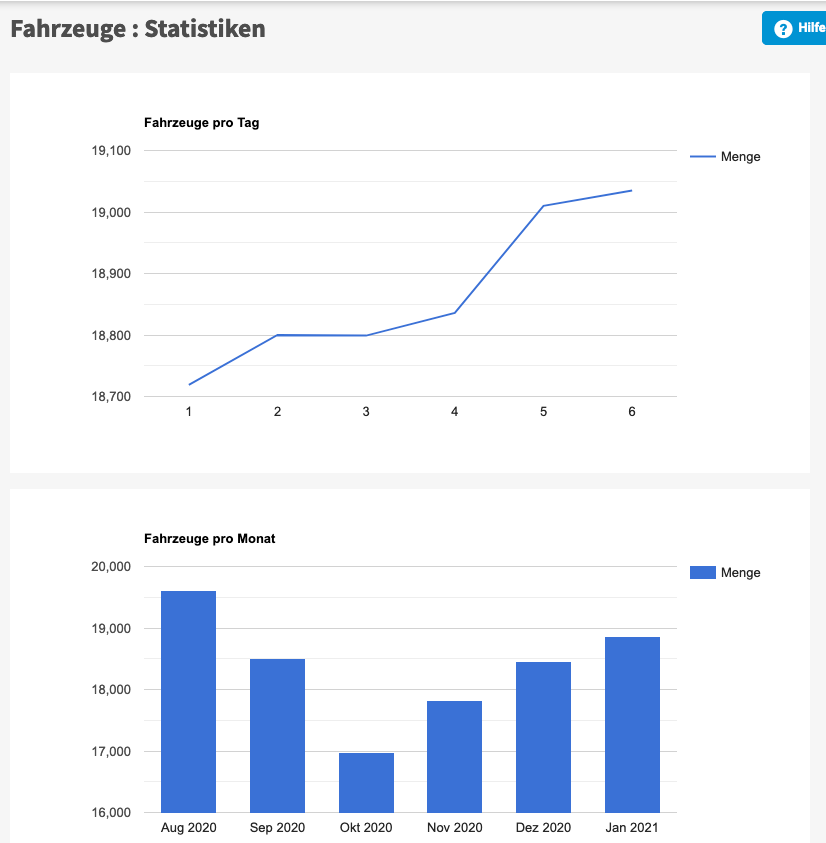Select the Sep 2020 bar

[x=277, y=735]
